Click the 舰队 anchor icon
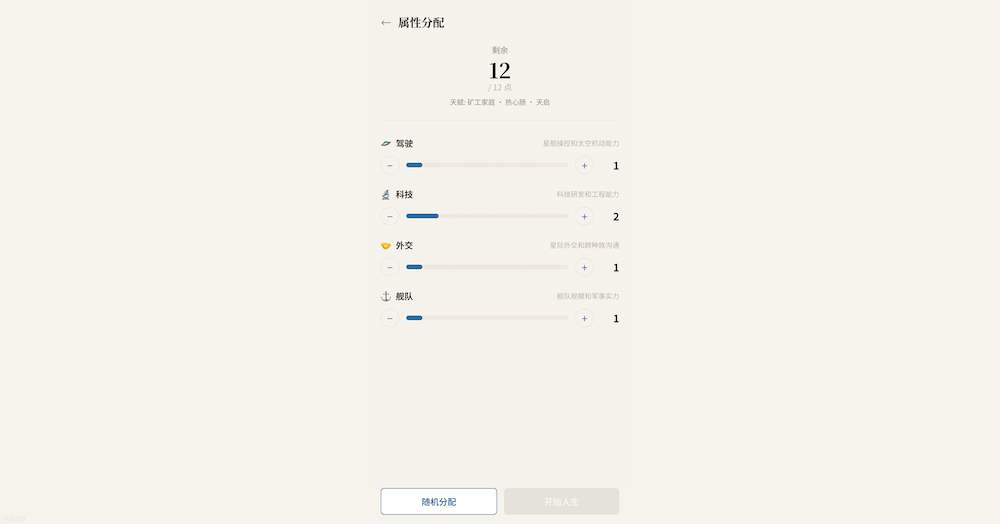This screenshot has height=524, width=1000. [386, 297]
